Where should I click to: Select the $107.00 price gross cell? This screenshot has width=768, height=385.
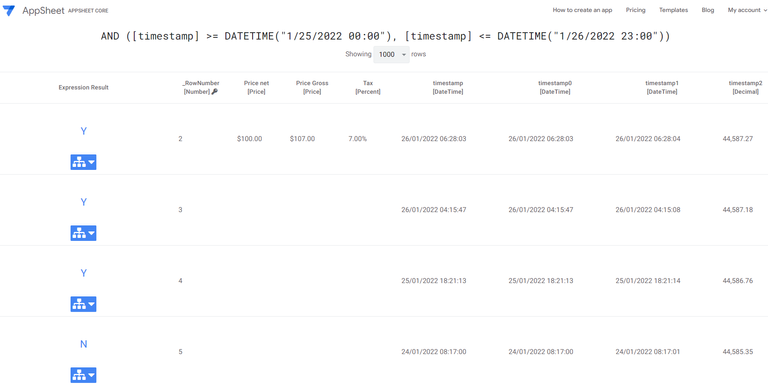pyautogui.click(x=302, y=139)
